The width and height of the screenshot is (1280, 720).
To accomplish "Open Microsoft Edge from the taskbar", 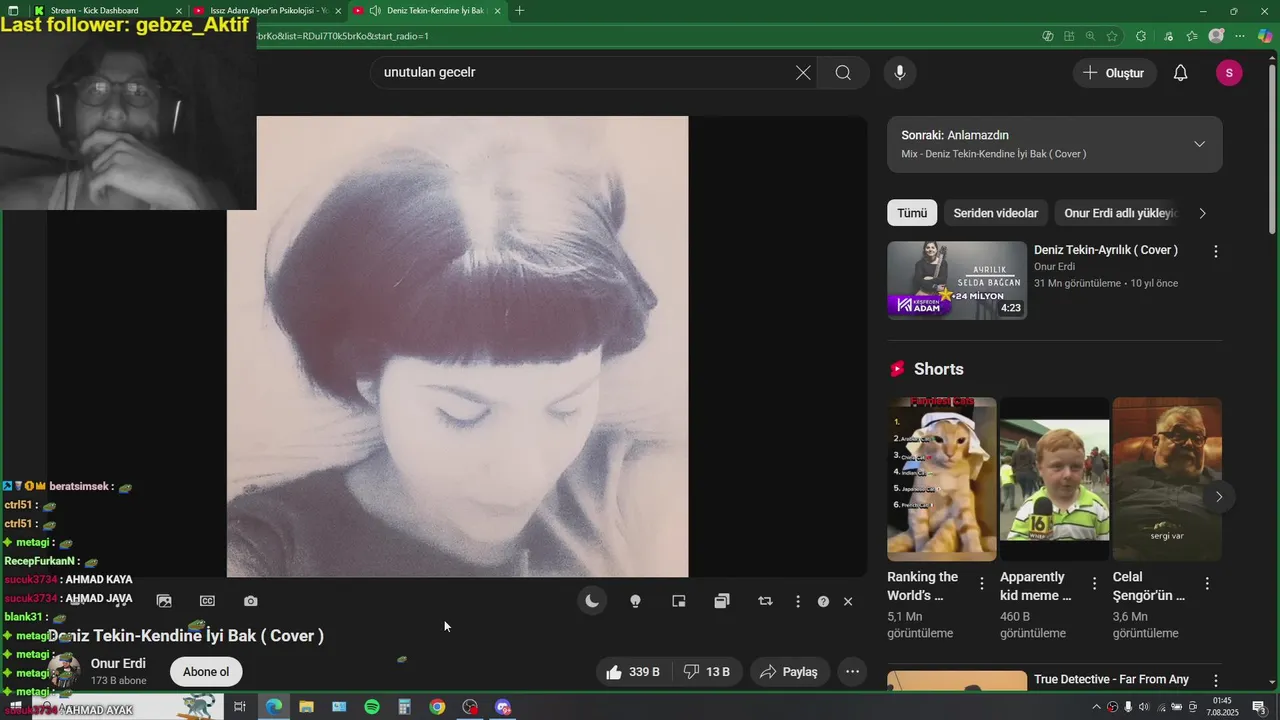I will pyautogui.click(x=273, y=707).
